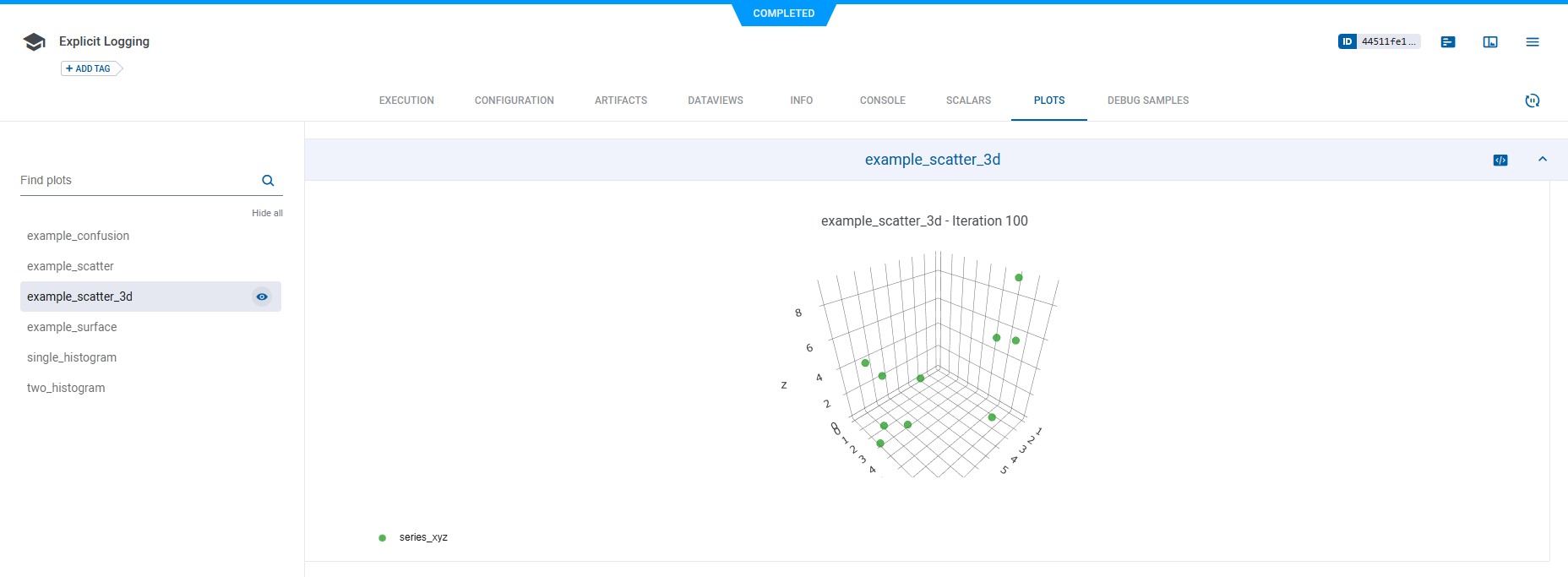Copy the experiment ID badge

[1379, 41]
